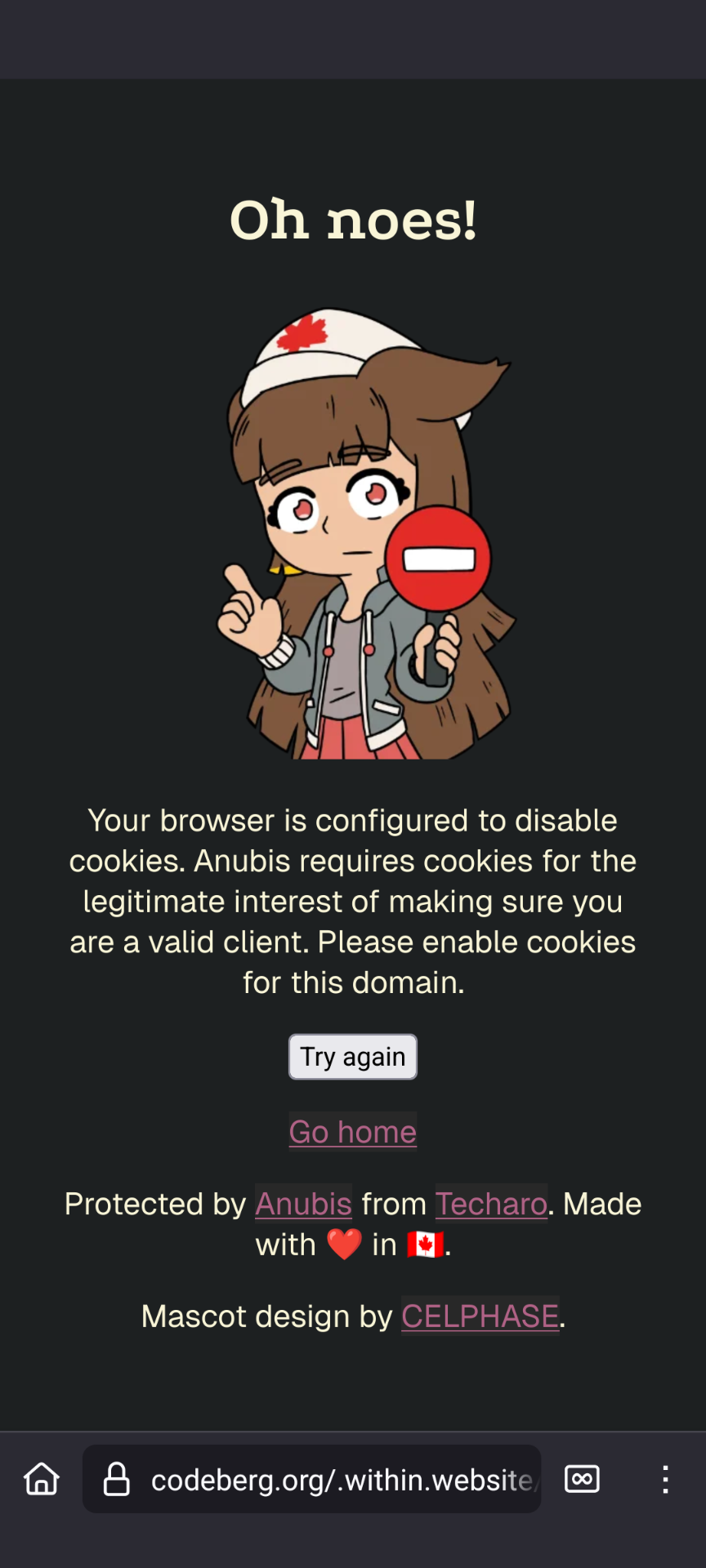Click the red no-entry sign held by mascot
This screenshot has height=1568, width=706.
coord(438,559)
